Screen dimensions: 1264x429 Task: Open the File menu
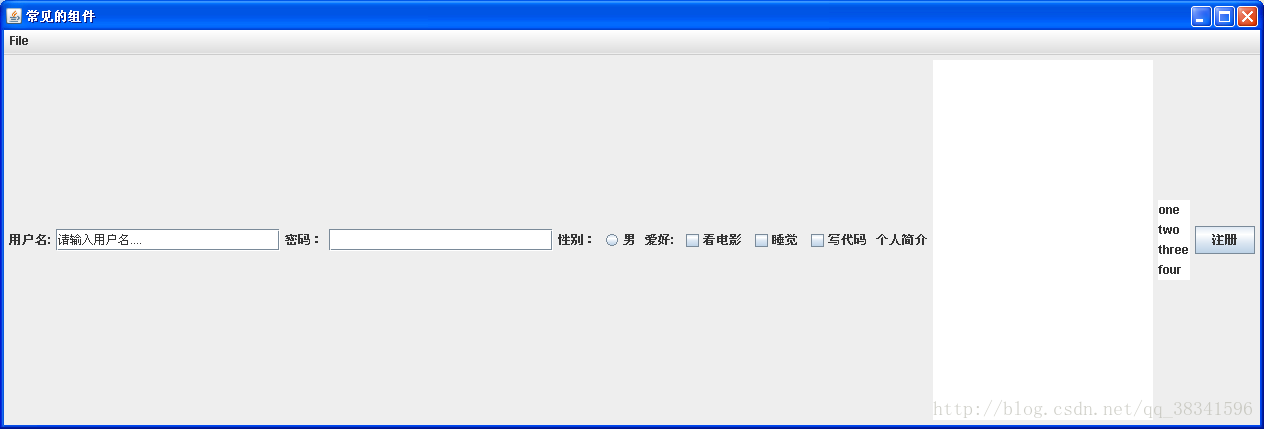pyautogui.click(x=19, y=41)
